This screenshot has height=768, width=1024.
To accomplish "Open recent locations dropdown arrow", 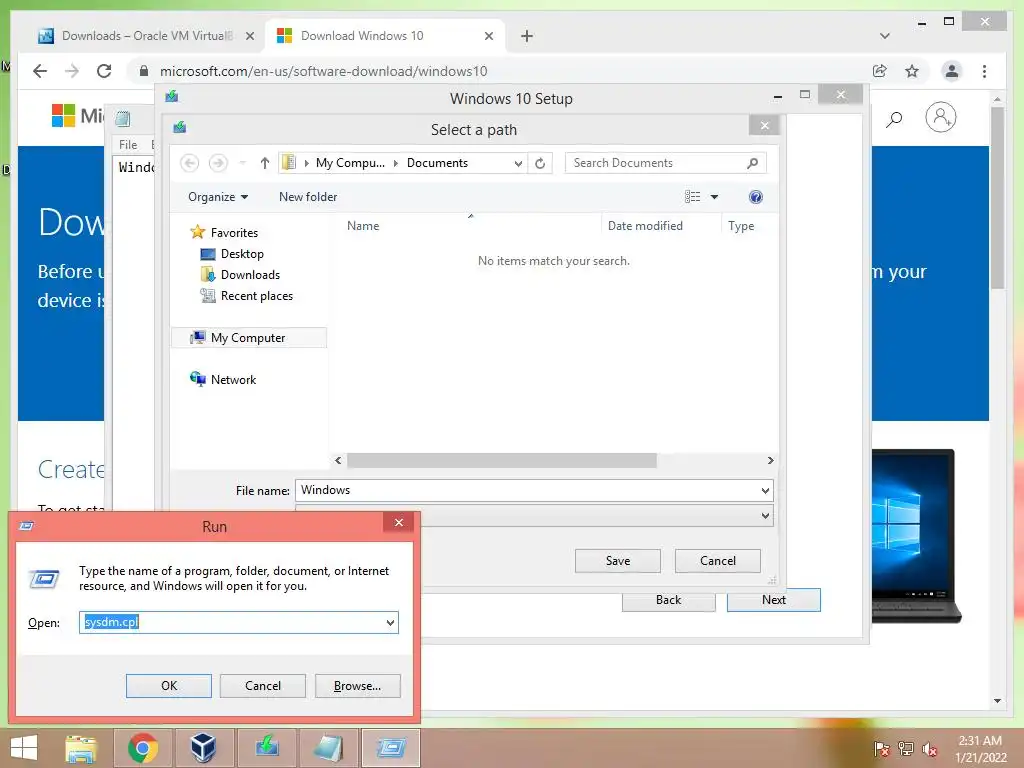I will click(242, 163).
